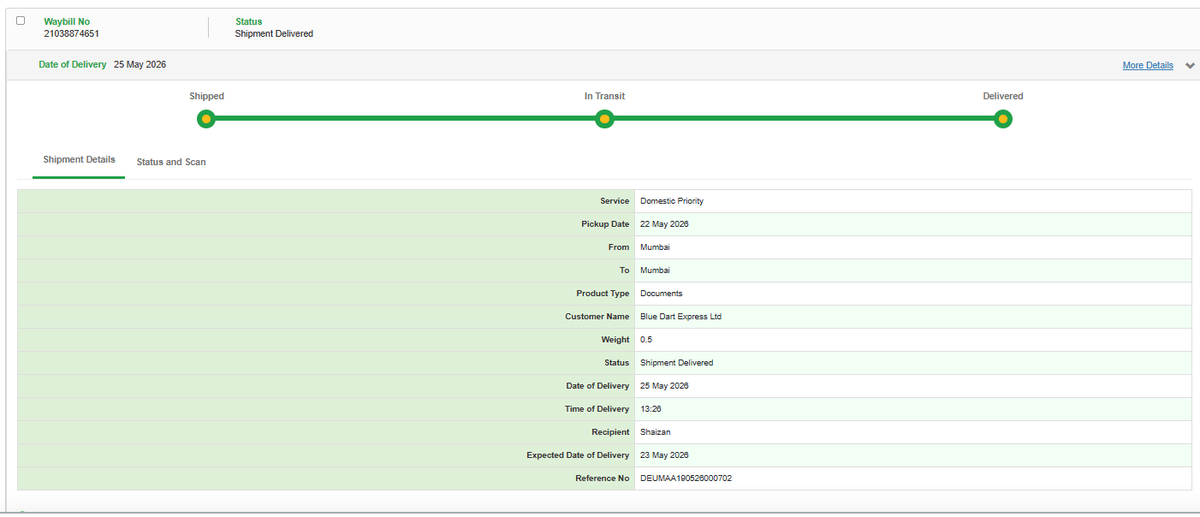Click the To value Mumbai
Viewport: 1200px width, 517px height.
[655, 270]
